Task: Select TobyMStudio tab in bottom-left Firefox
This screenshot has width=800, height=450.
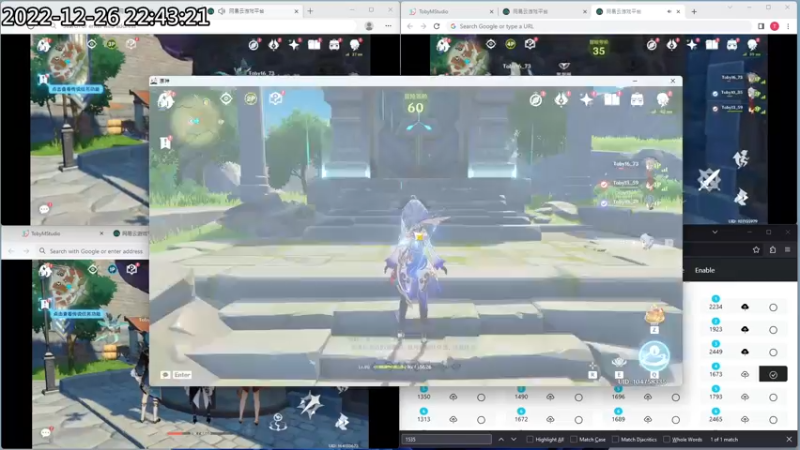Action: (59, 233)
